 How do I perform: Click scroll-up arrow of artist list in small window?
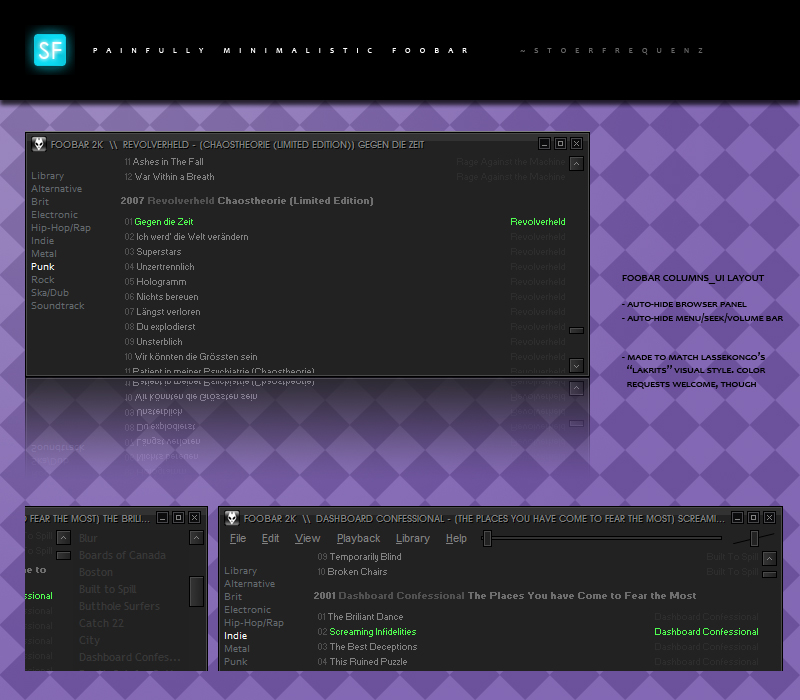(x=196, y=538)
